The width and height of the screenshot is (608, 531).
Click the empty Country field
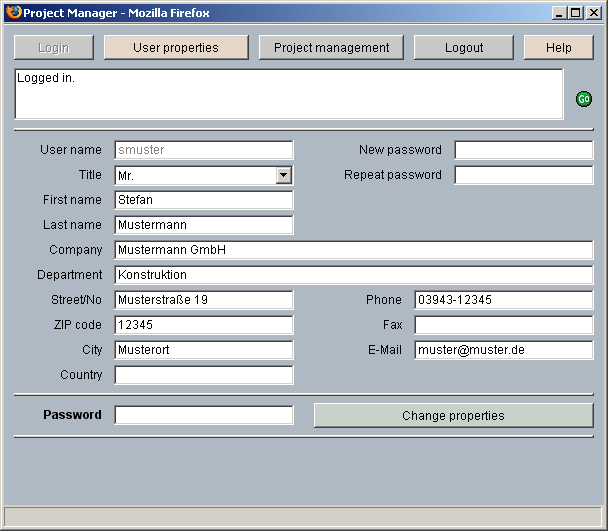pyautogui.click(x=204, y=375)
